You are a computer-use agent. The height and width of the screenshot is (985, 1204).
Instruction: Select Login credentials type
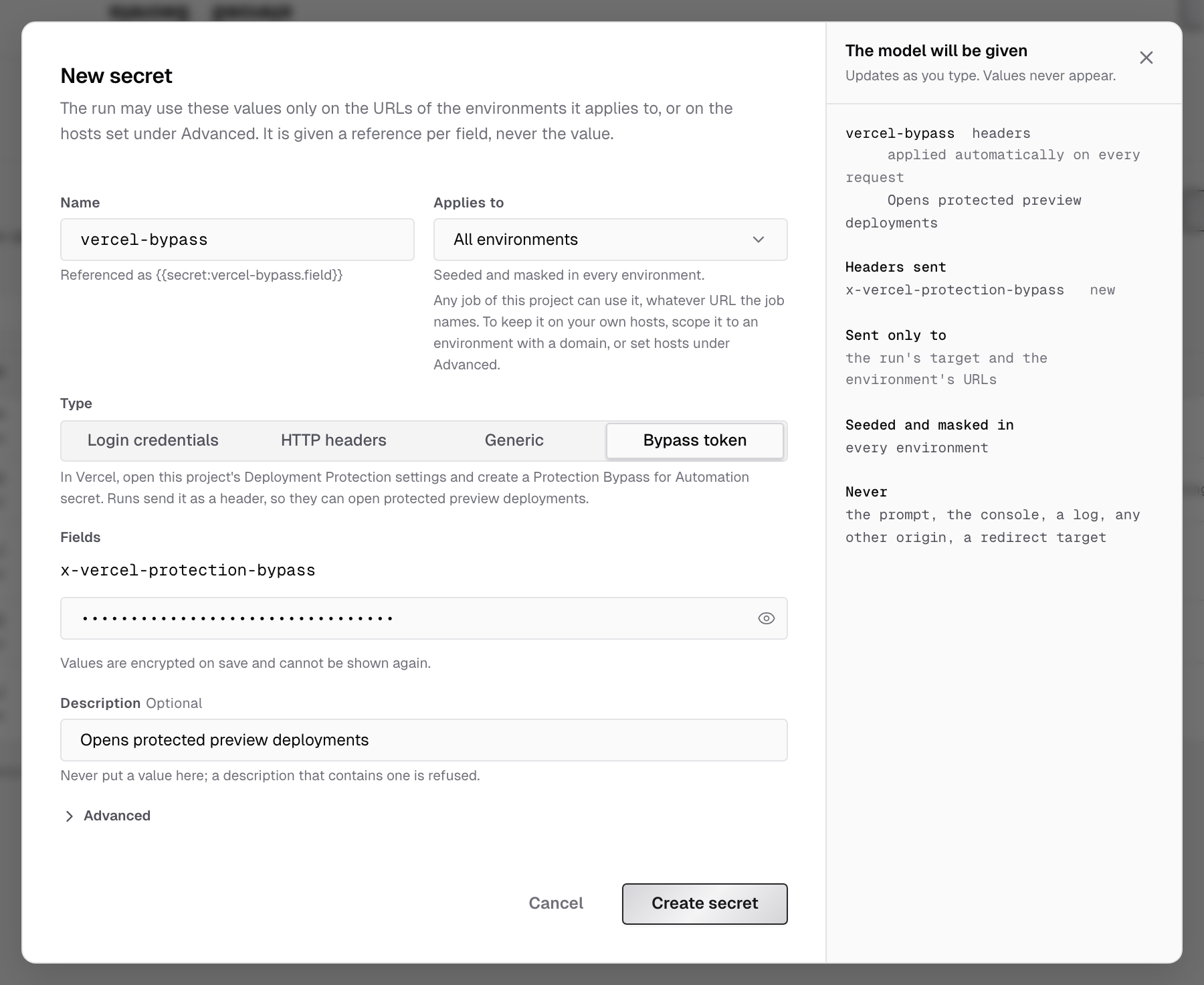[153, 440]
